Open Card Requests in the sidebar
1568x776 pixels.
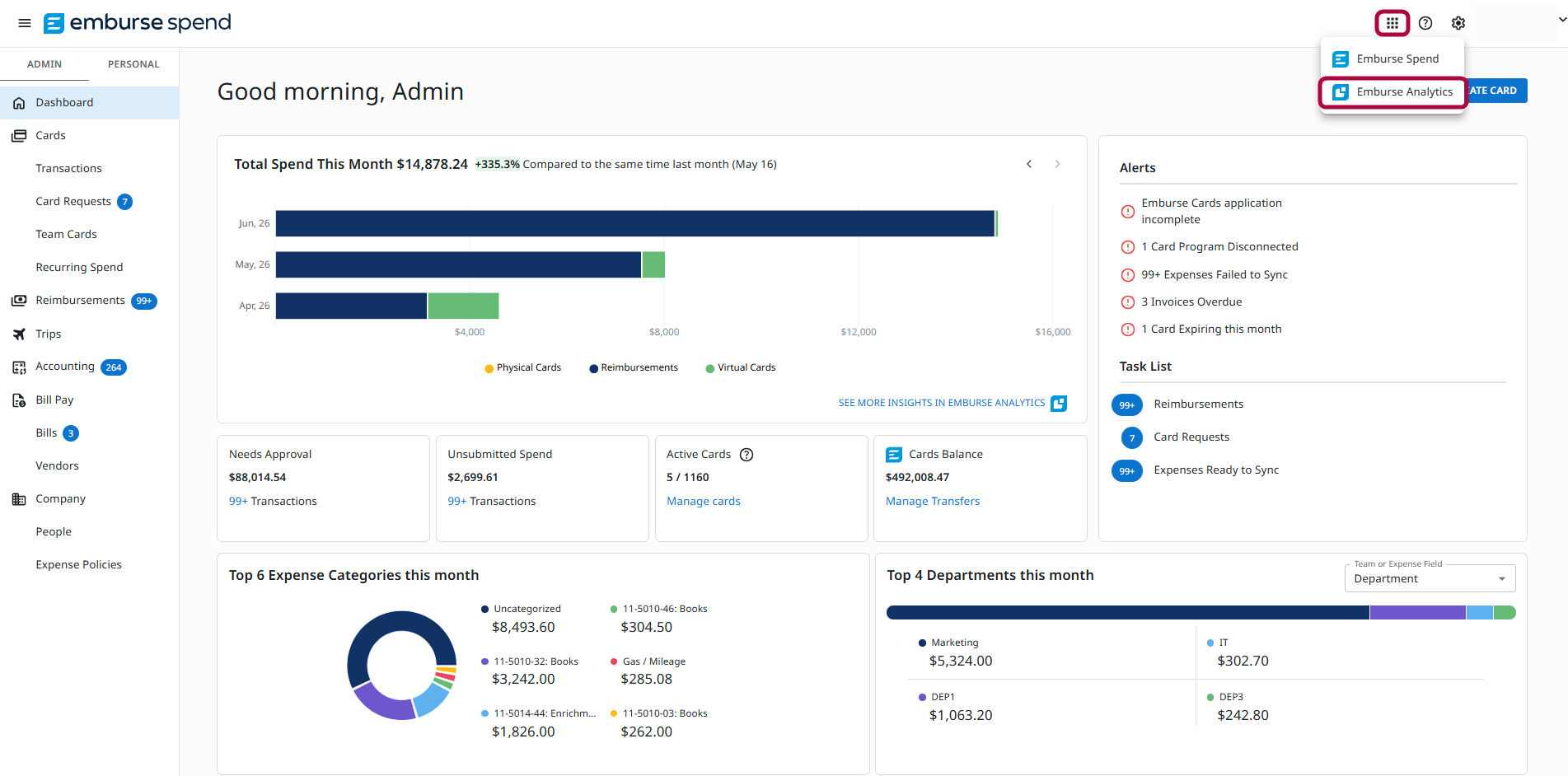pos(73,201)
